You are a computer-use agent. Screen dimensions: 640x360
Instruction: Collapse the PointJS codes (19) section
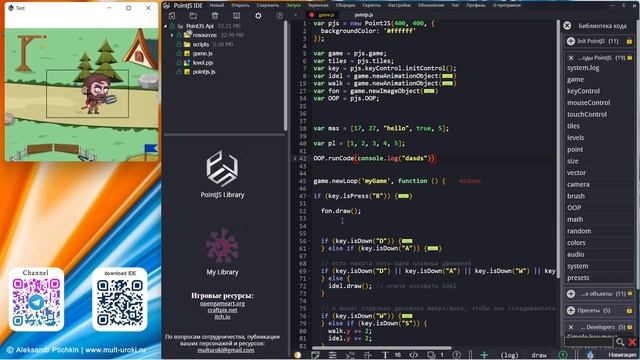[571, 58]
